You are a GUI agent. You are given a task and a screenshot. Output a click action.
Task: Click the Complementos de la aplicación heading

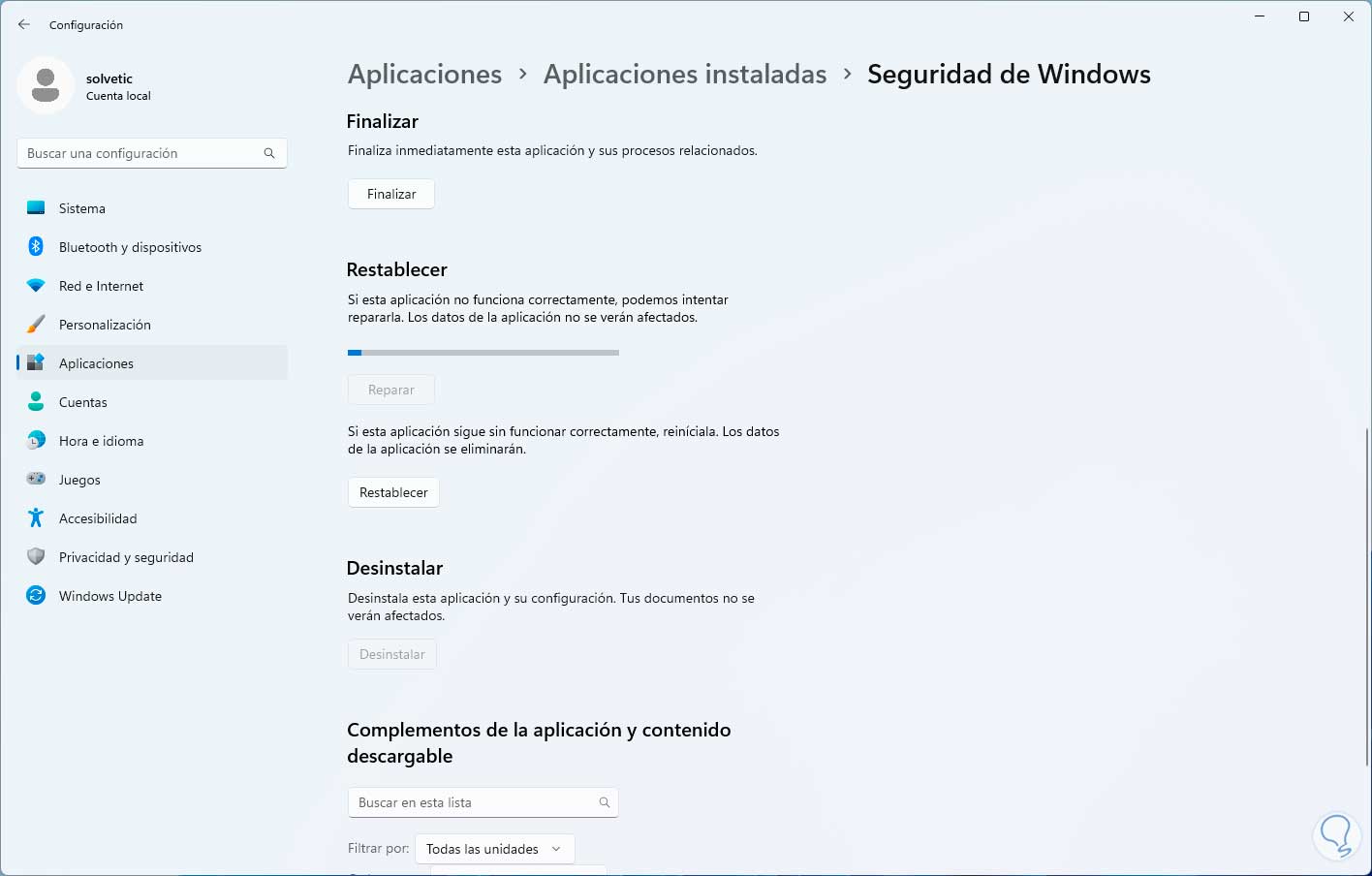click(539, 742)
